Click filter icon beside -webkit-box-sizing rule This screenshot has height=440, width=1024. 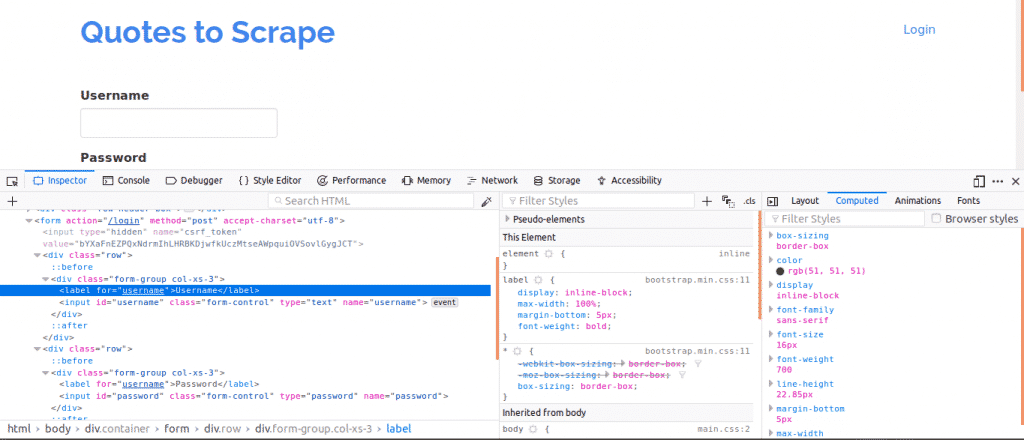(697, 364)
